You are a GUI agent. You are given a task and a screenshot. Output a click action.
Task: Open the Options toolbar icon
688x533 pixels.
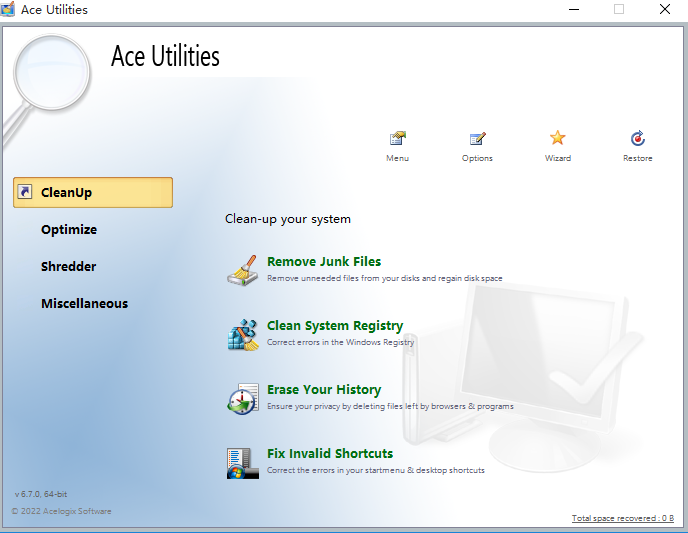[477, 140]
